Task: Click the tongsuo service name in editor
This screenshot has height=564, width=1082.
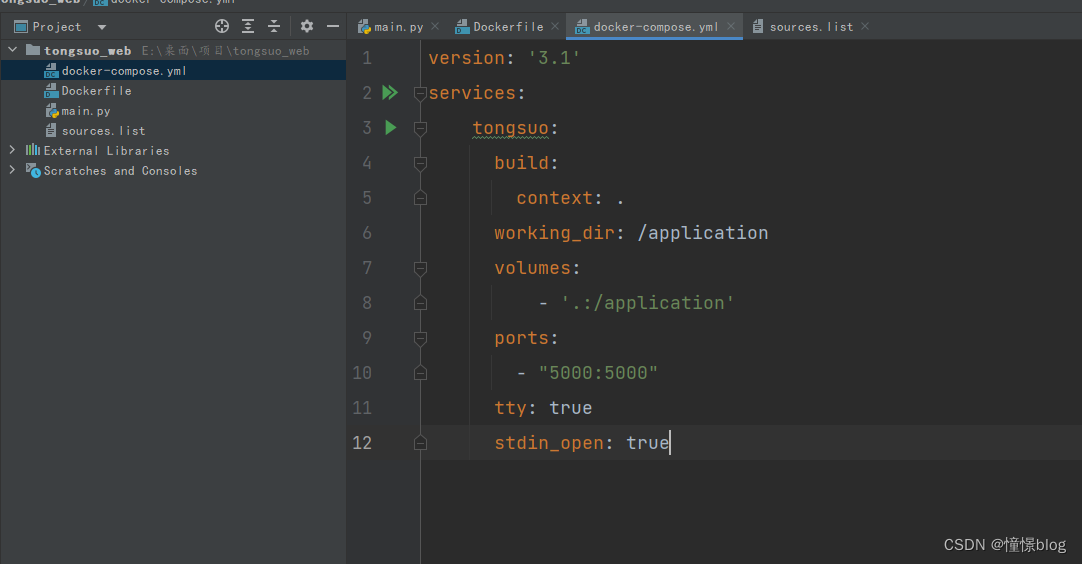Action: point(511,128)
